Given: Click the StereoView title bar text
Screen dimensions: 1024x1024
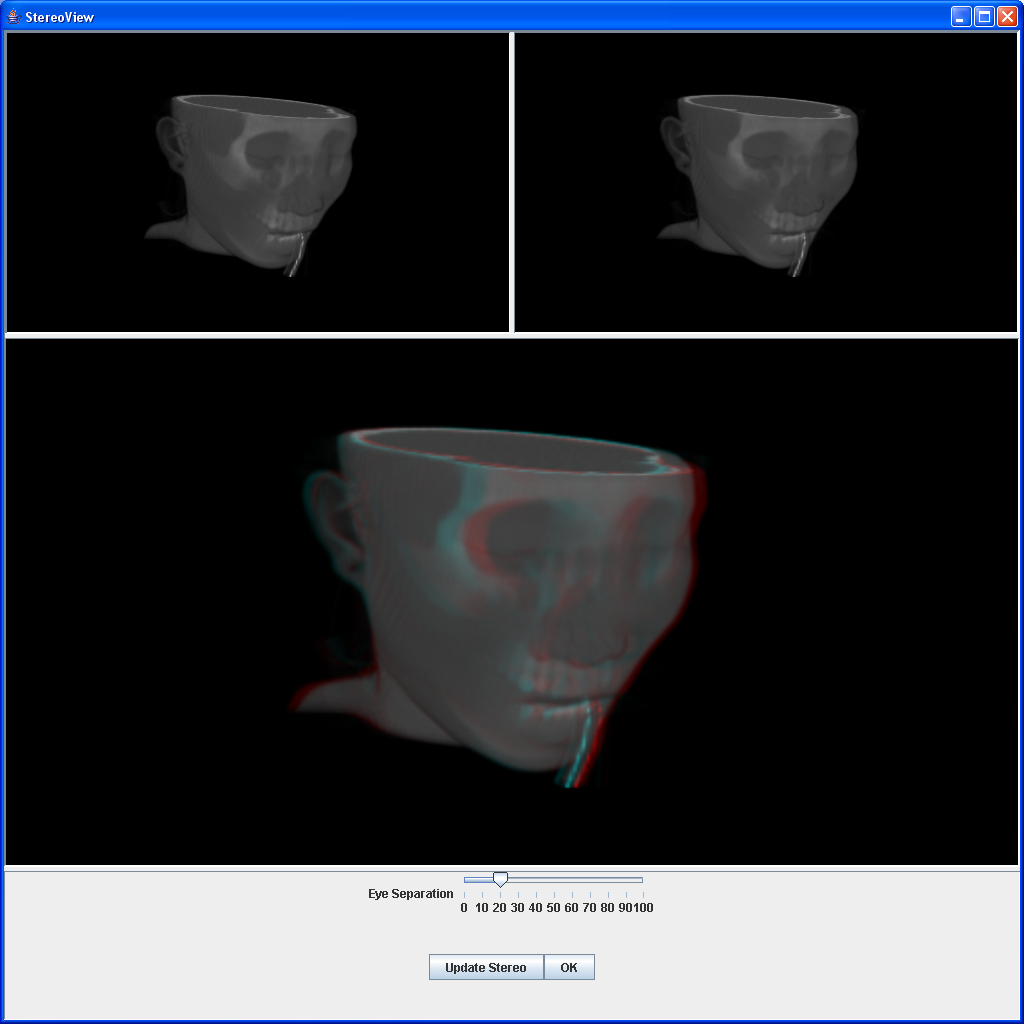Looking at the screenshot, I should pyautogui.click(x=59, y=17).
